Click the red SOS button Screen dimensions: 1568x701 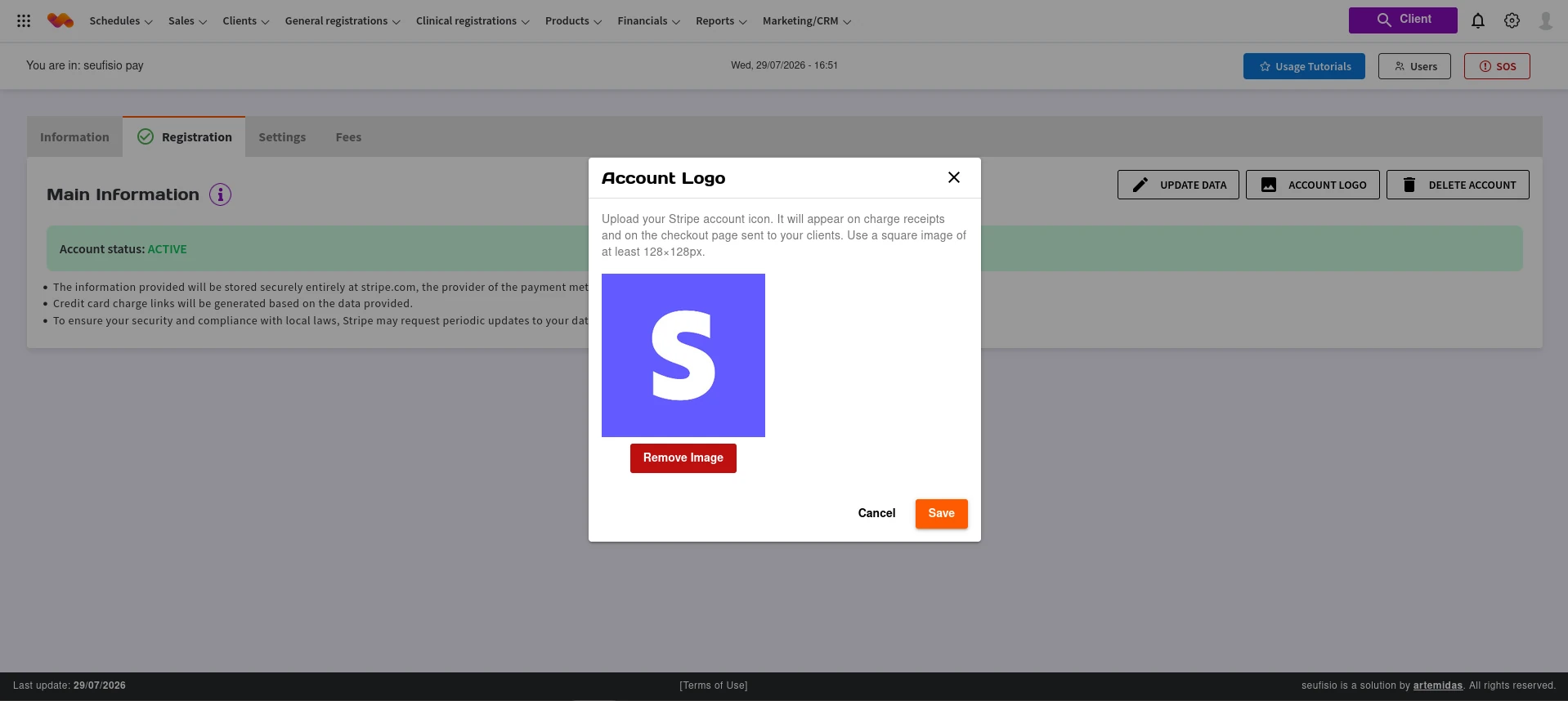pos(1497,66)
